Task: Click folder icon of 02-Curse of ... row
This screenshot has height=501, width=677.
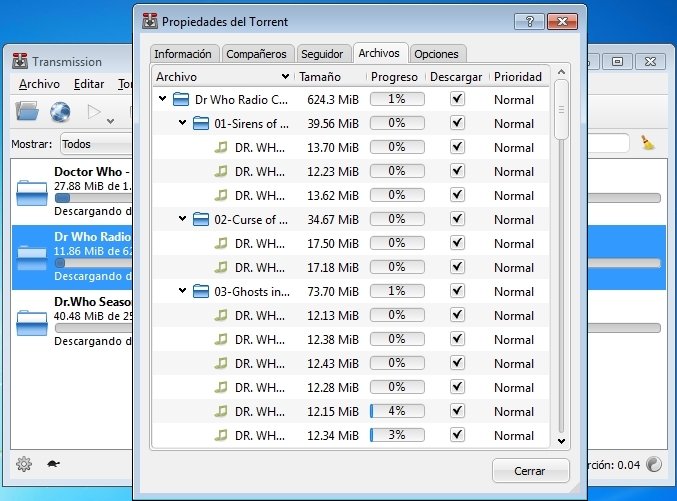Action: (201, 219)
